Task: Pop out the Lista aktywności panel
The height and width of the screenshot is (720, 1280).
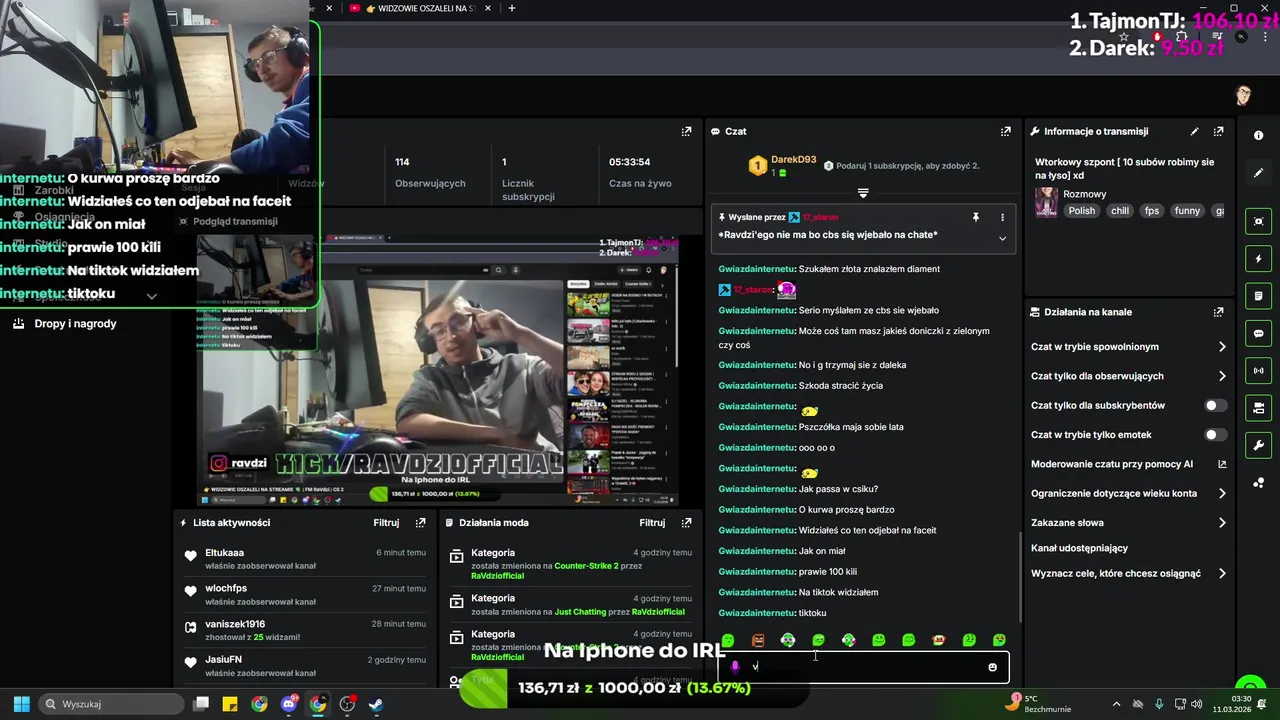Action: [420, 522]
